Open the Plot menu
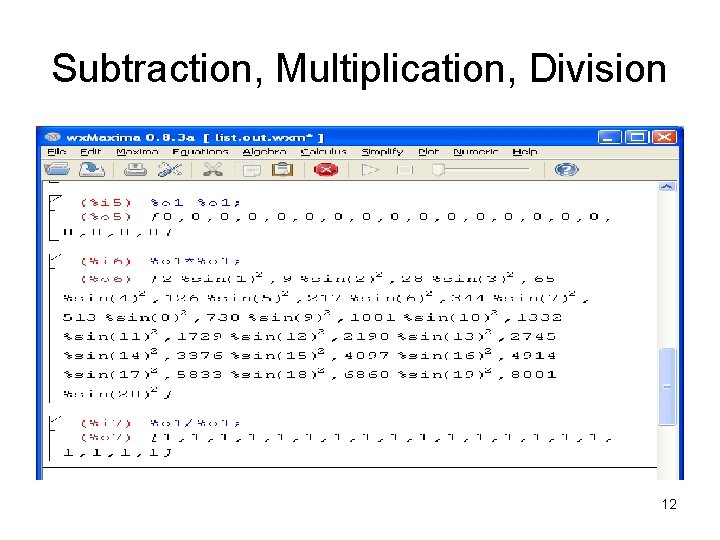This screenshot has height=540, width=720. point(428,152)
